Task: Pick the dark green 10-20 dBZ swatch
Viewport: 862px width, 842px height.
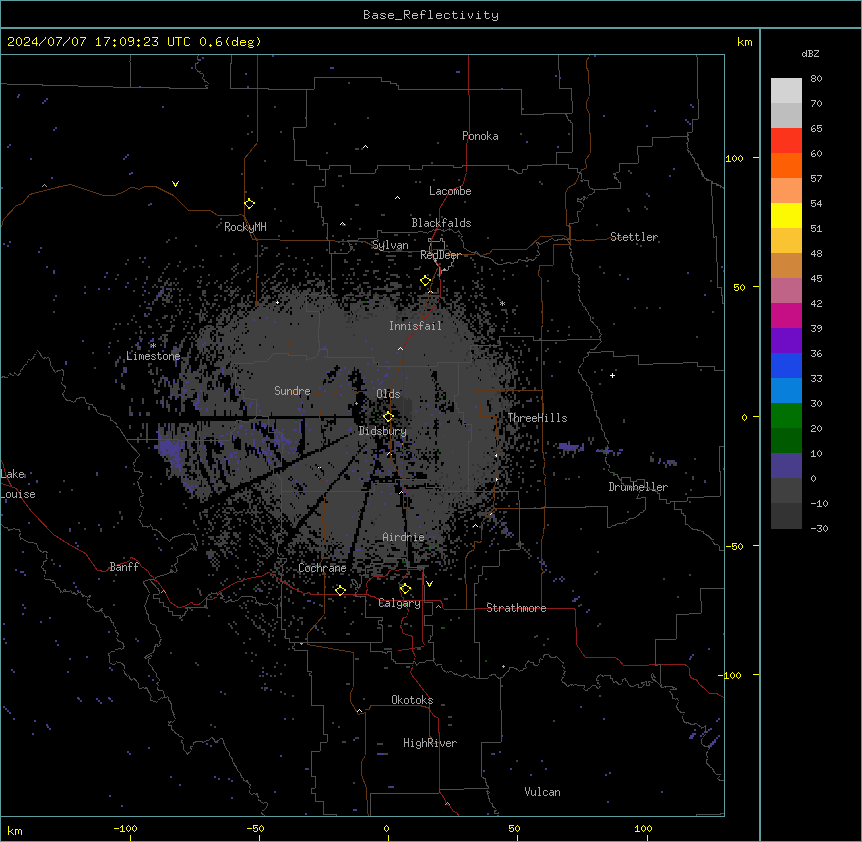Action: [x=786, y=441]
